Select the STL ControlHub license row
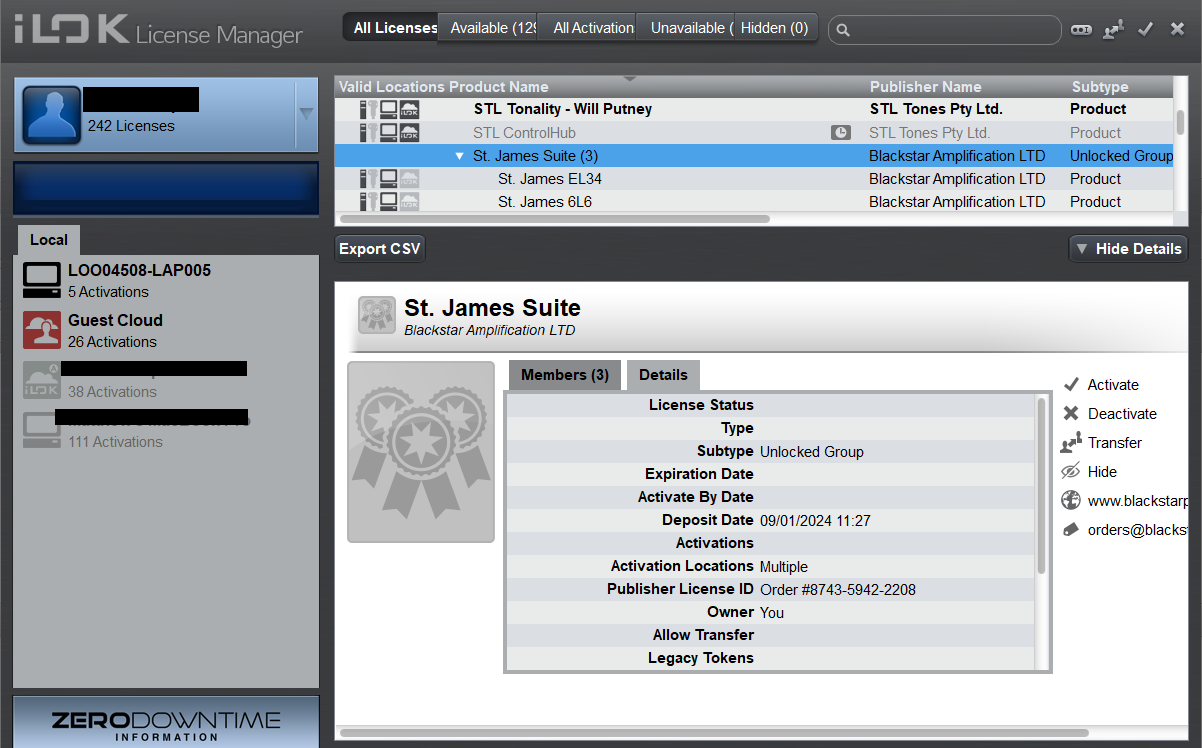The width and height of the screenshot is (1202, 748). (x=754, y=133)
